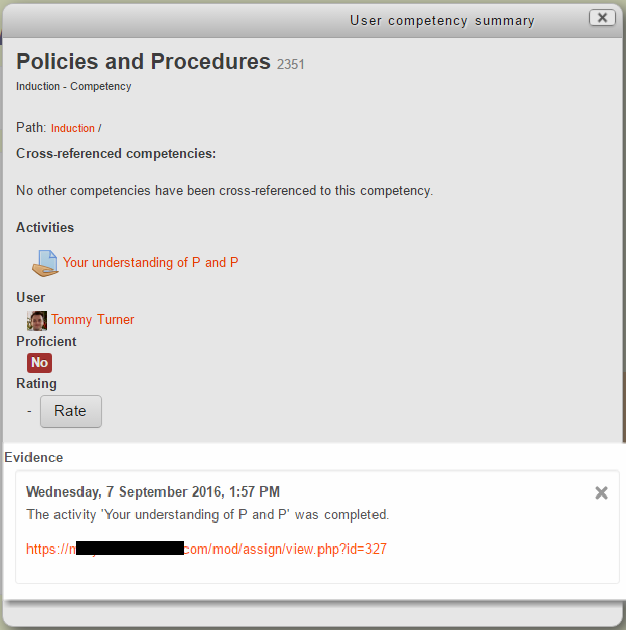Screen dimensions: 626x630
Task: Click the 'Evidence' section heading
Action: (x=34, y=457)
